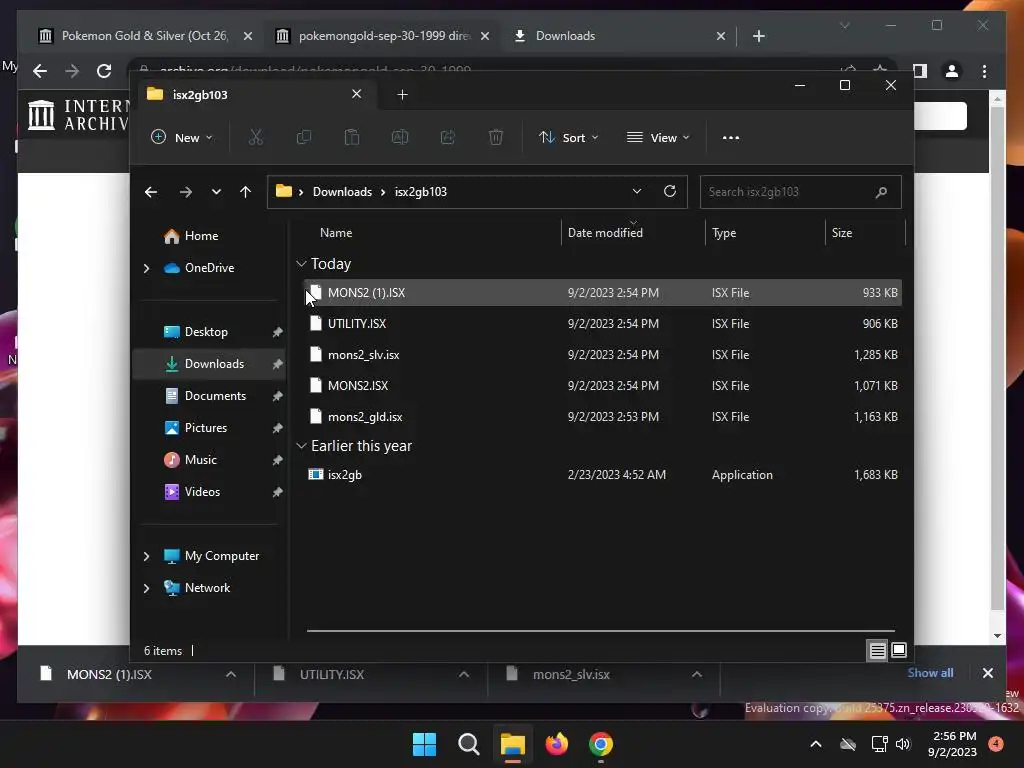
Task: Open Chrome three-dot menu
Action: click(984, 71)
